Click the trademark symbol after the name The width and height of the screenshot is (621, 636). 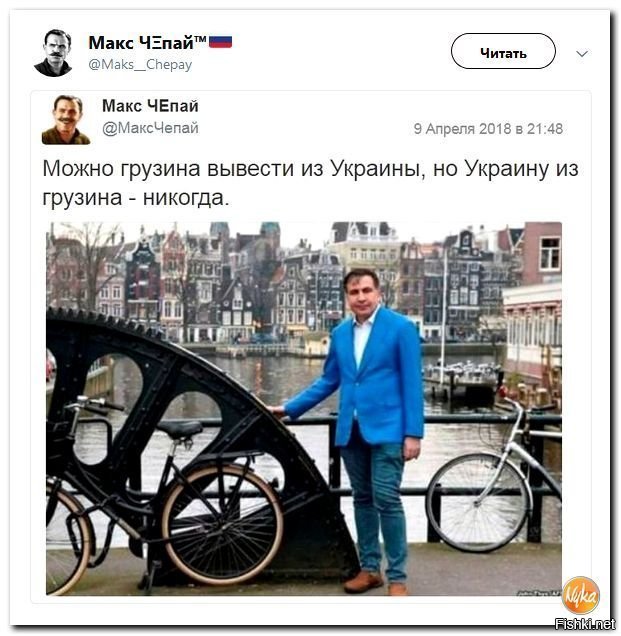click(200, 39)
